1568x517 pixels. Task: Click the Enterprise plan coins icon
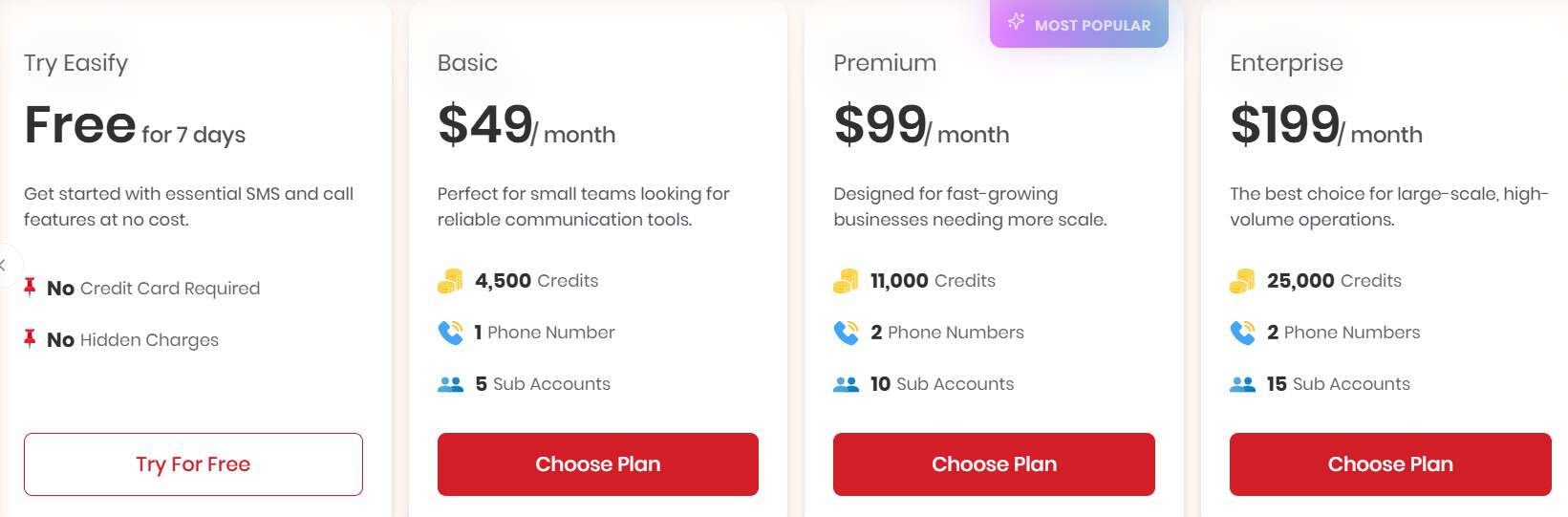[x=1242, y=281]
